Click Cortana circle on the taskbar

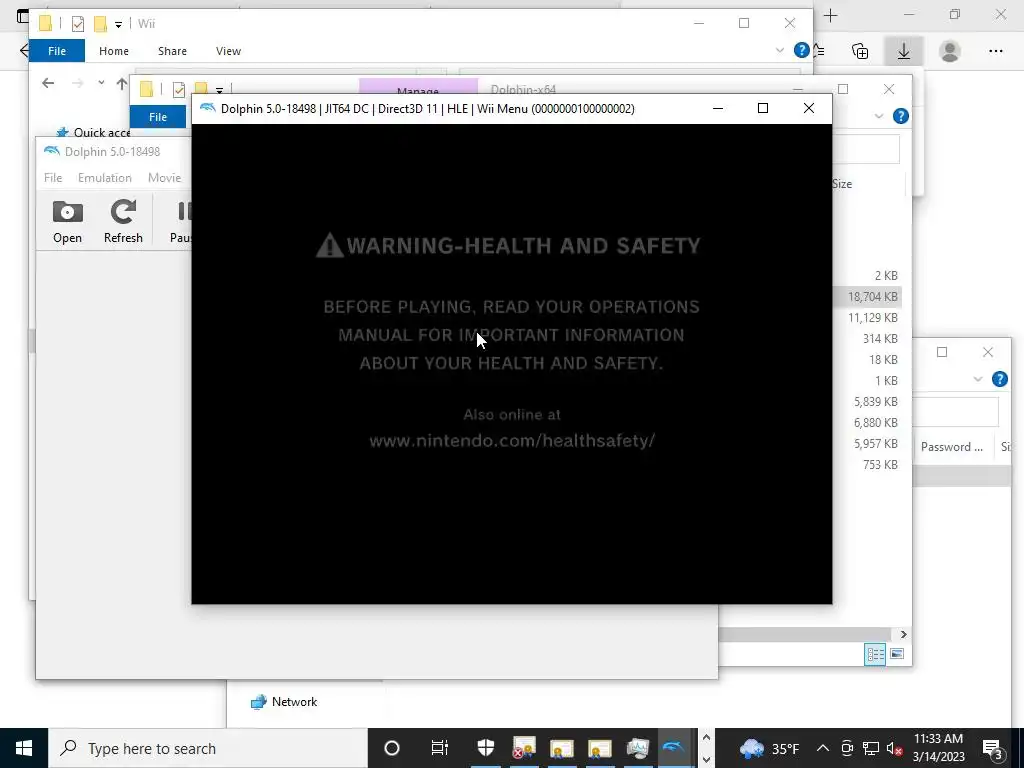pos(392,748)
